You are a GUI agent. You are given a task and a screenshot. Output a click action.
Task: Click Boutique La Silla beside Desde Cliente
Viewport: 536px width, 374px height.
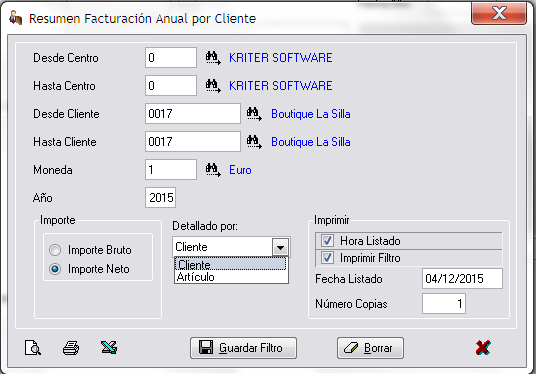click(x=311, y=114)
